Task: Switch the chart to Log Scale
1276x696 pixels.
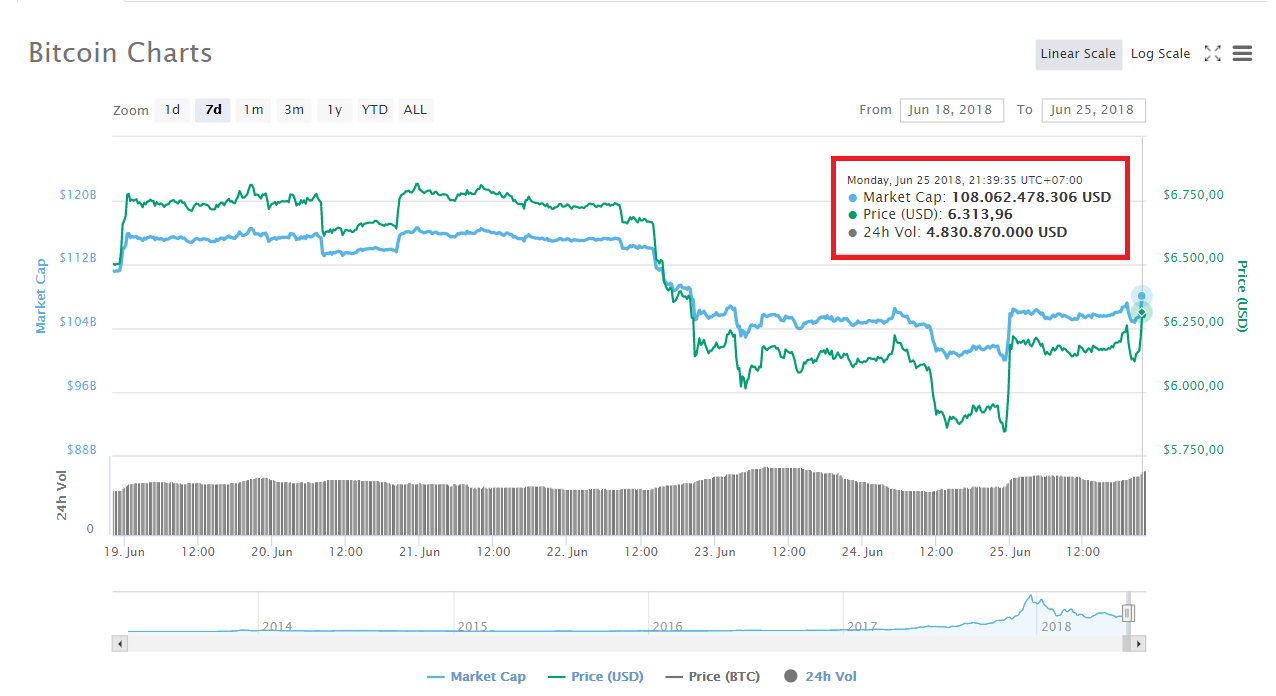Action: click(x=1160, y=53)
